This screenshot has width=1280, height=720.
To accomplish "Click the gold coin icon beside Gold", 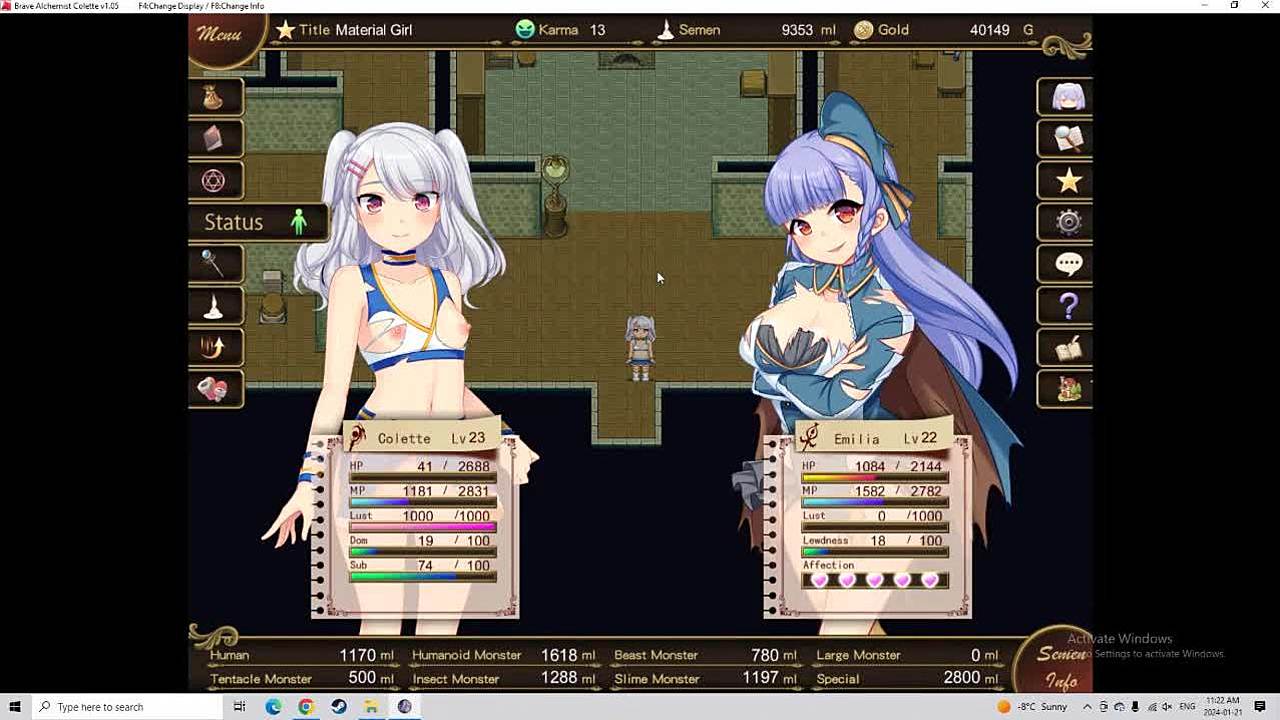I will (864, 30).
